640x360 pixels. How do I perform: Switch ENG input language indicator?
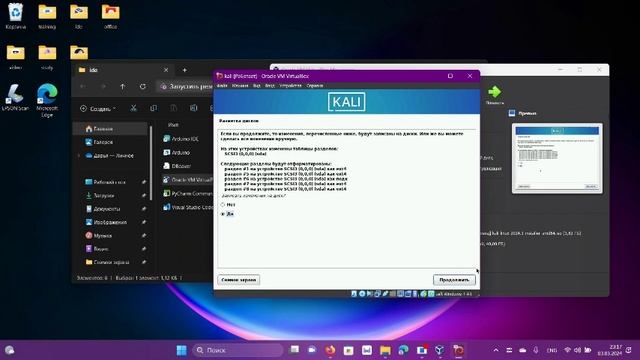tap(552, 350)
